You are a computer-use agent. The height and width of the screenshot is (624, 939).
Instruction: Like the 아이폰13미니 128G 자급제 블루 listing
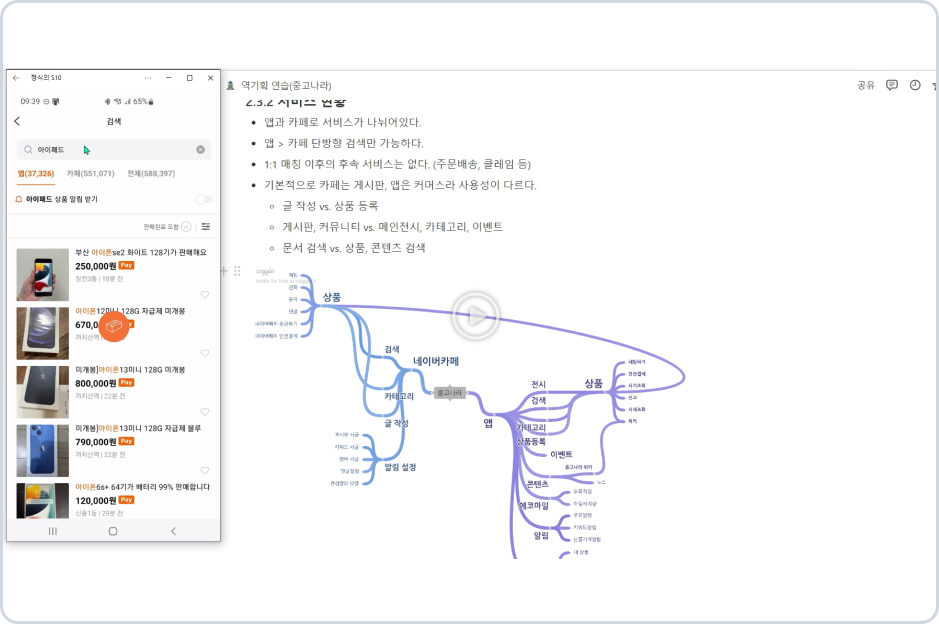click(205, 471)
